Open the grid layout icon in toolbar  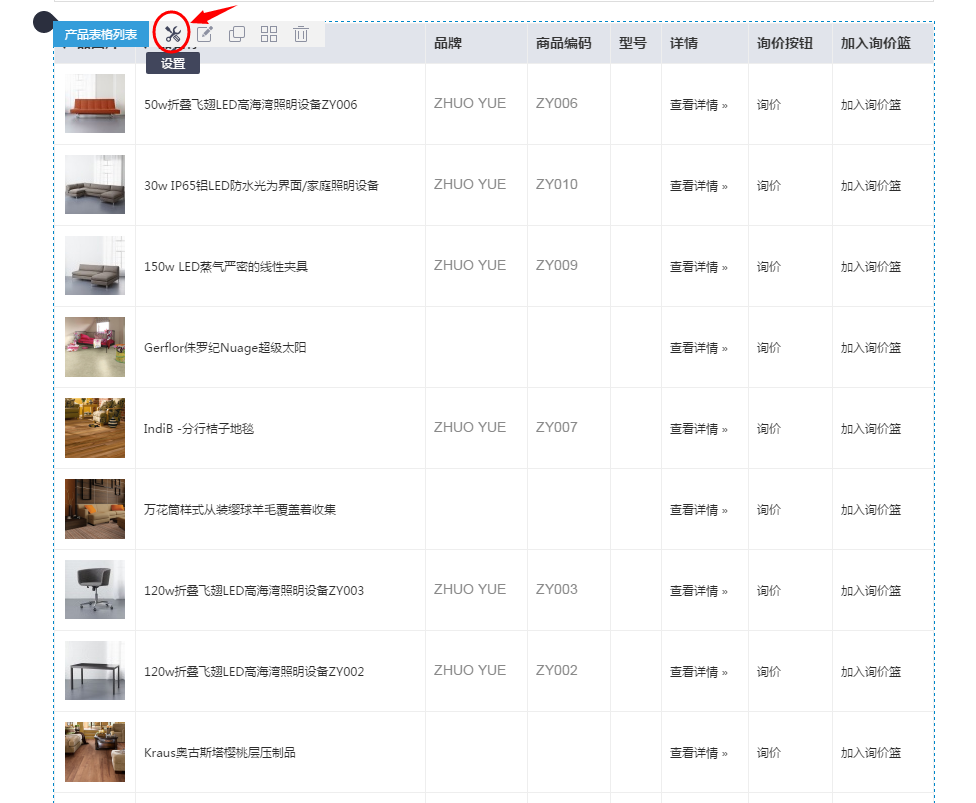268,33
